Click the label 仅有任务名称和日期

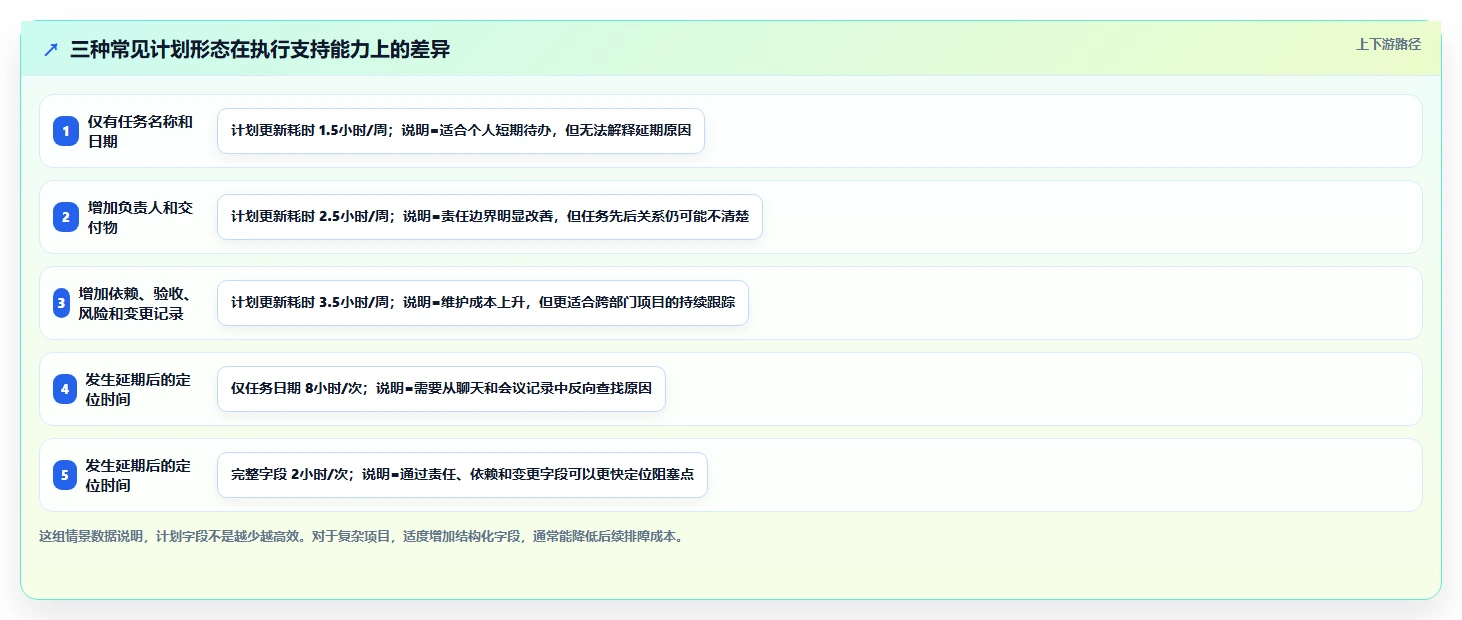[x=140, y=131]
